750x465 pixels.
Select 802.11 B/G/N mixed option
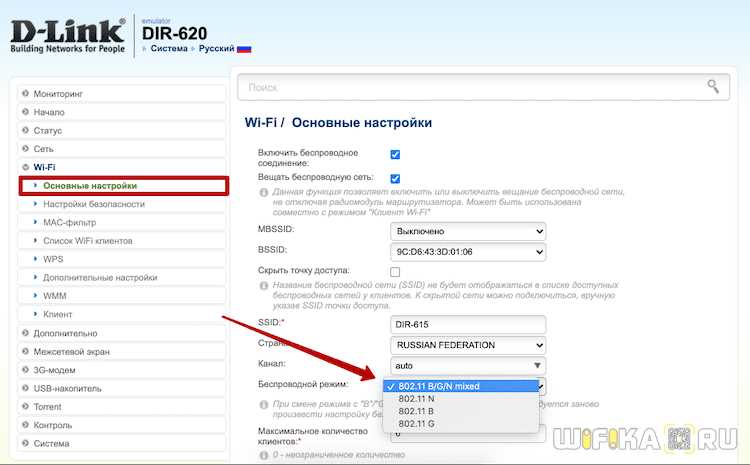coord(461,386)
